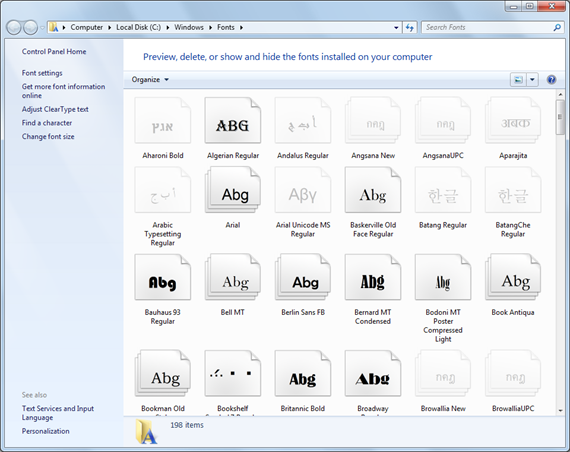
Task: Click the Back navigation button
Action: click(14, 27)
